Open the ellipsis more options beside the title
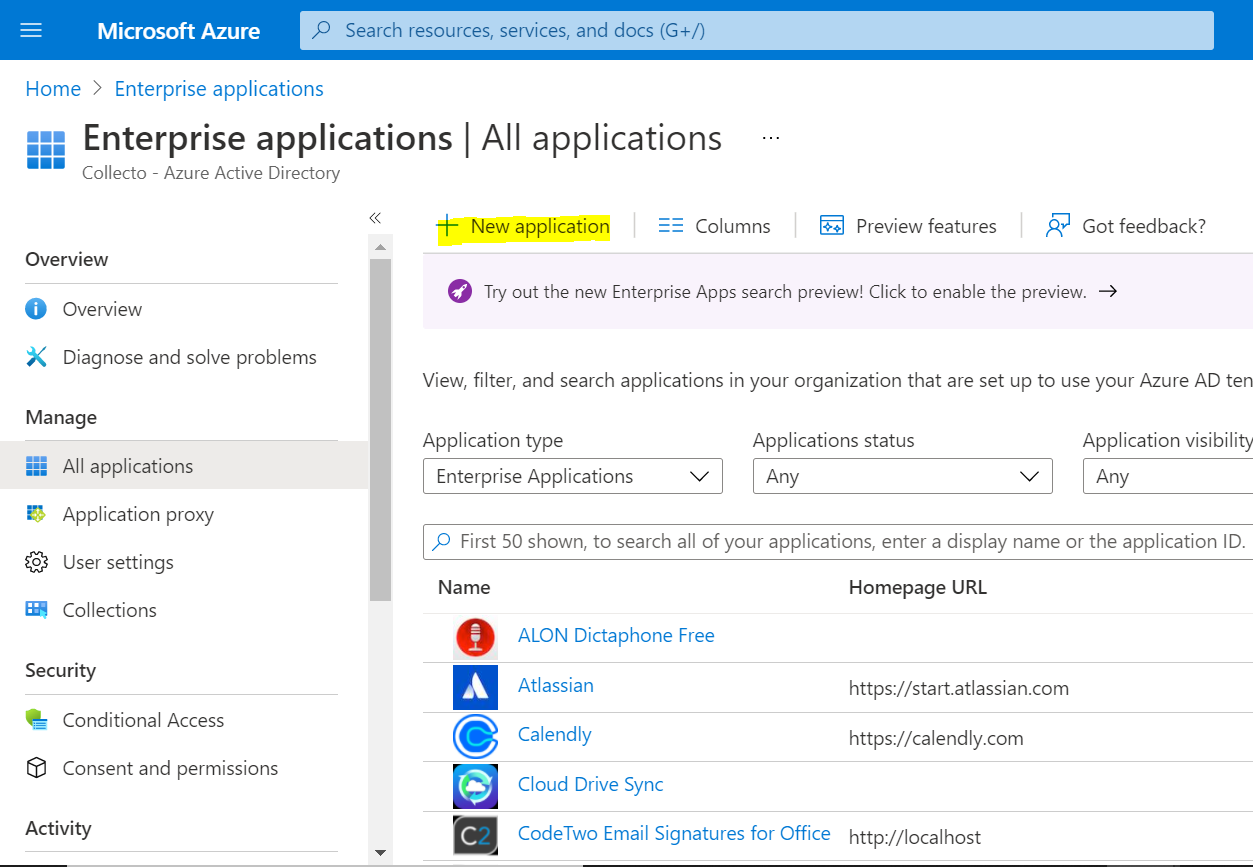The width and height of the screenshot is (1253, 867). pos(770,138)
